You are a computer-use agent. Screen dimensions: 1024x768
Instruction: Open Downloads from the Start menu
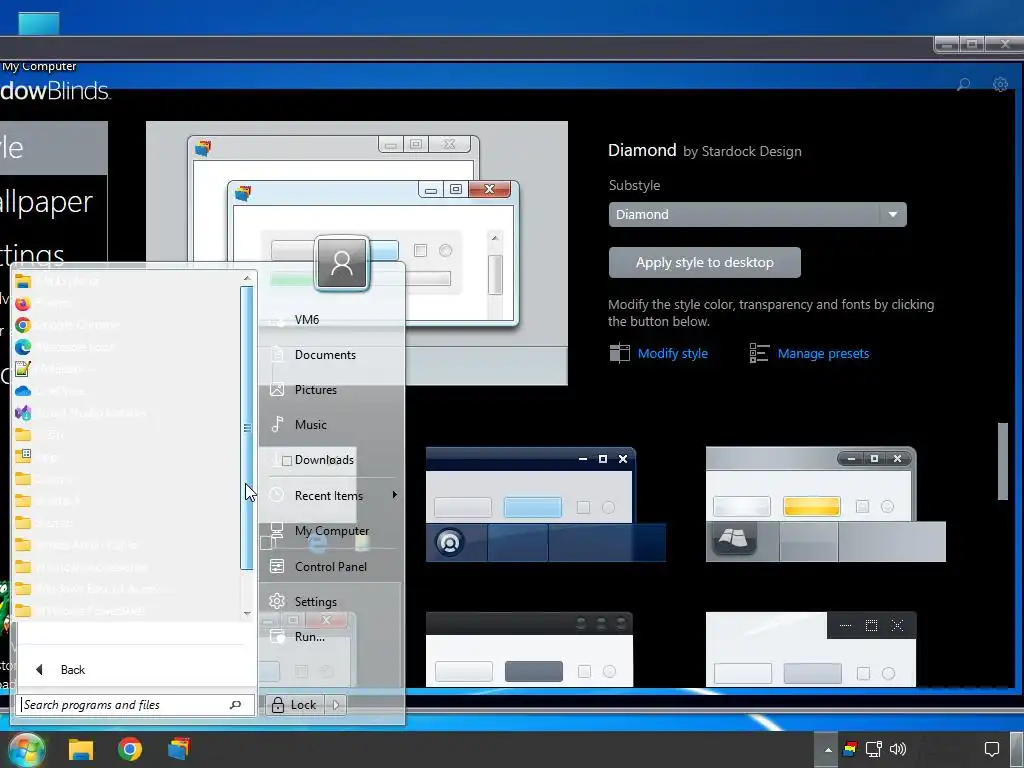pyautogui.click(x=332, y=460)
